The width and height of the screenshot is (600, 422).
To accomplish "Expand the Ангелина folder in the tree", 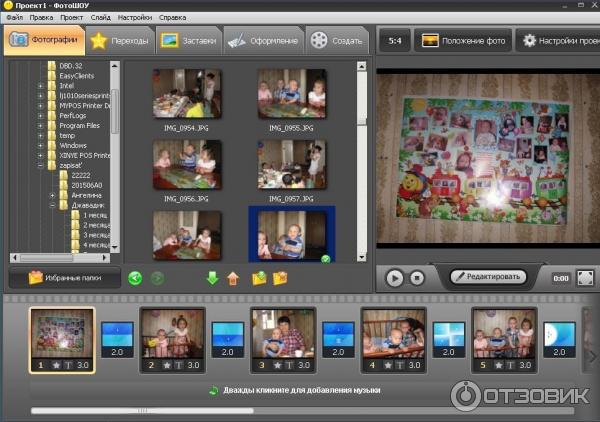I will pyautogui.click(x=52, y=195).
